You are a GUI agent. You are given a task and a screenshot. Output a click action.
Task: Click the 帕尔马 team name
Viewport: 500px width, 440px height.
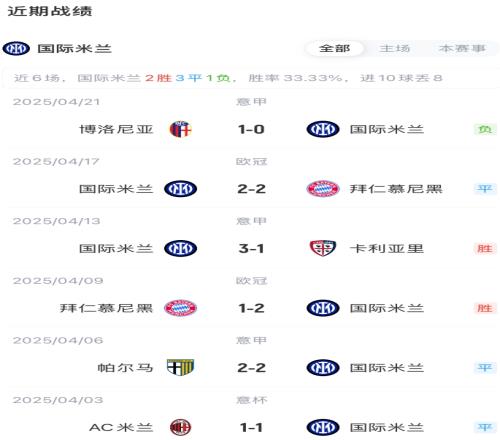click(x=125, y=368)
